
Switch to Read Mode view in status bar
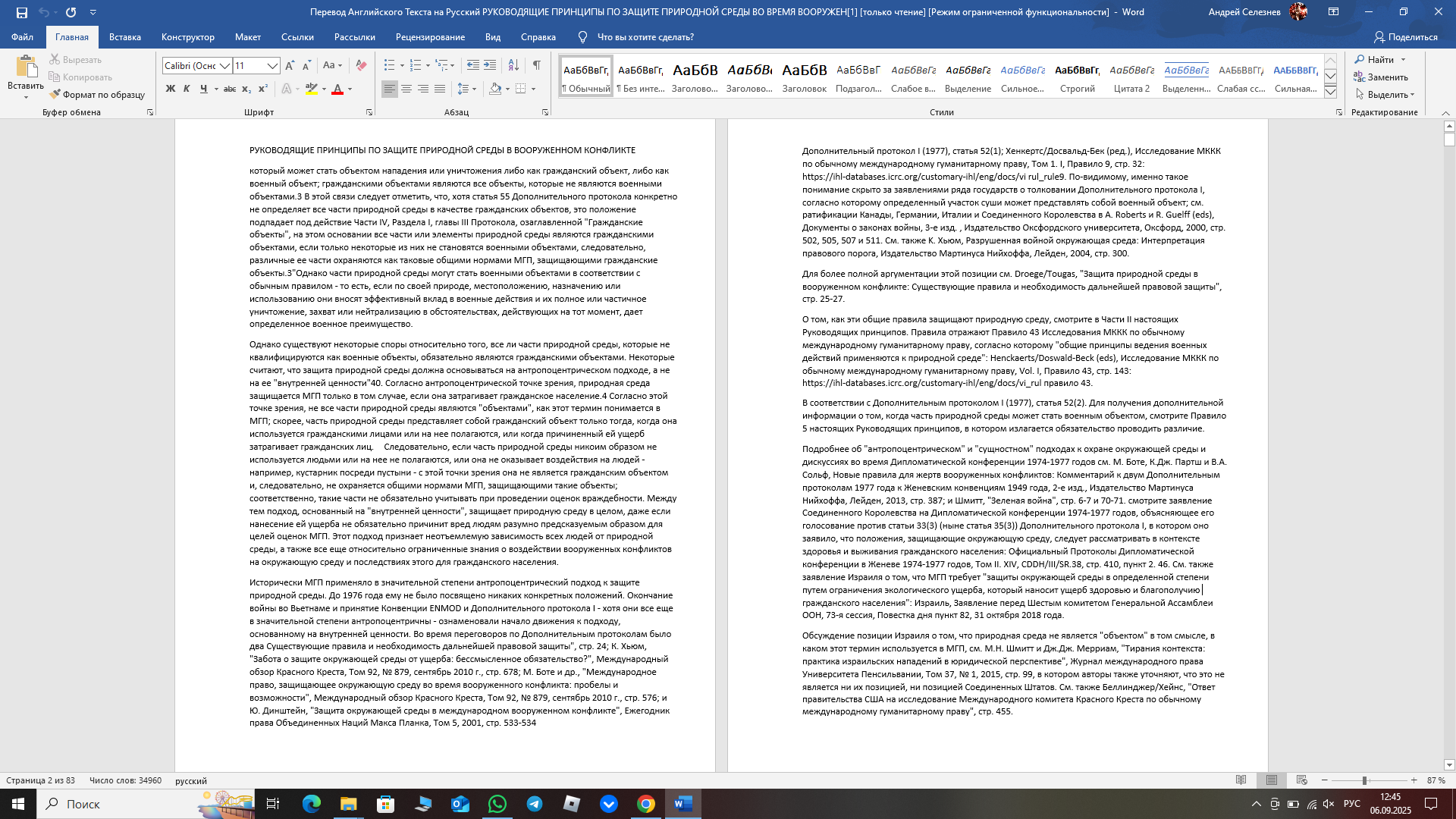pos(1241,780)
